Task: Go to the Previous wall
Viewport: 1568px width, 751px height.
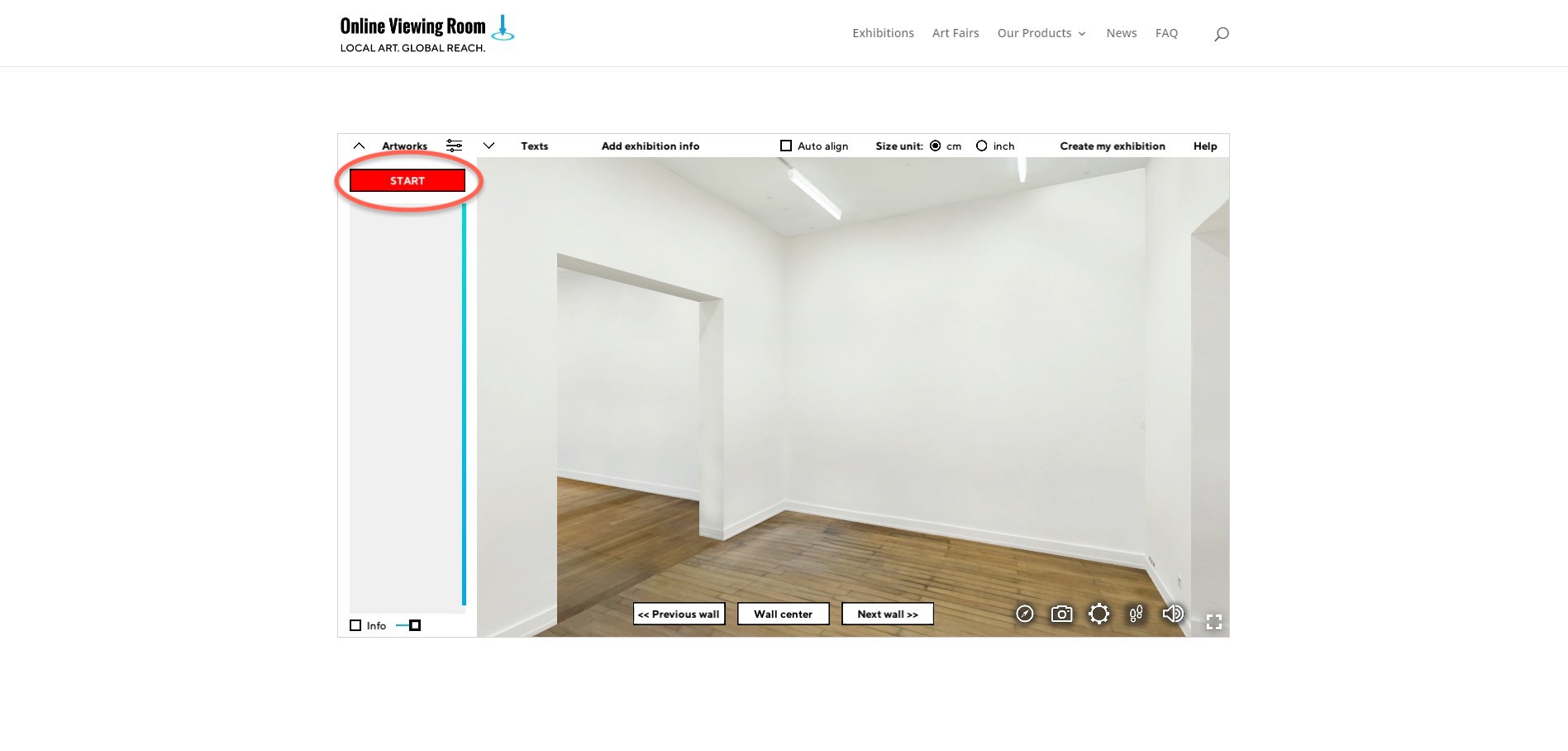Action: [x=679, y=614]
